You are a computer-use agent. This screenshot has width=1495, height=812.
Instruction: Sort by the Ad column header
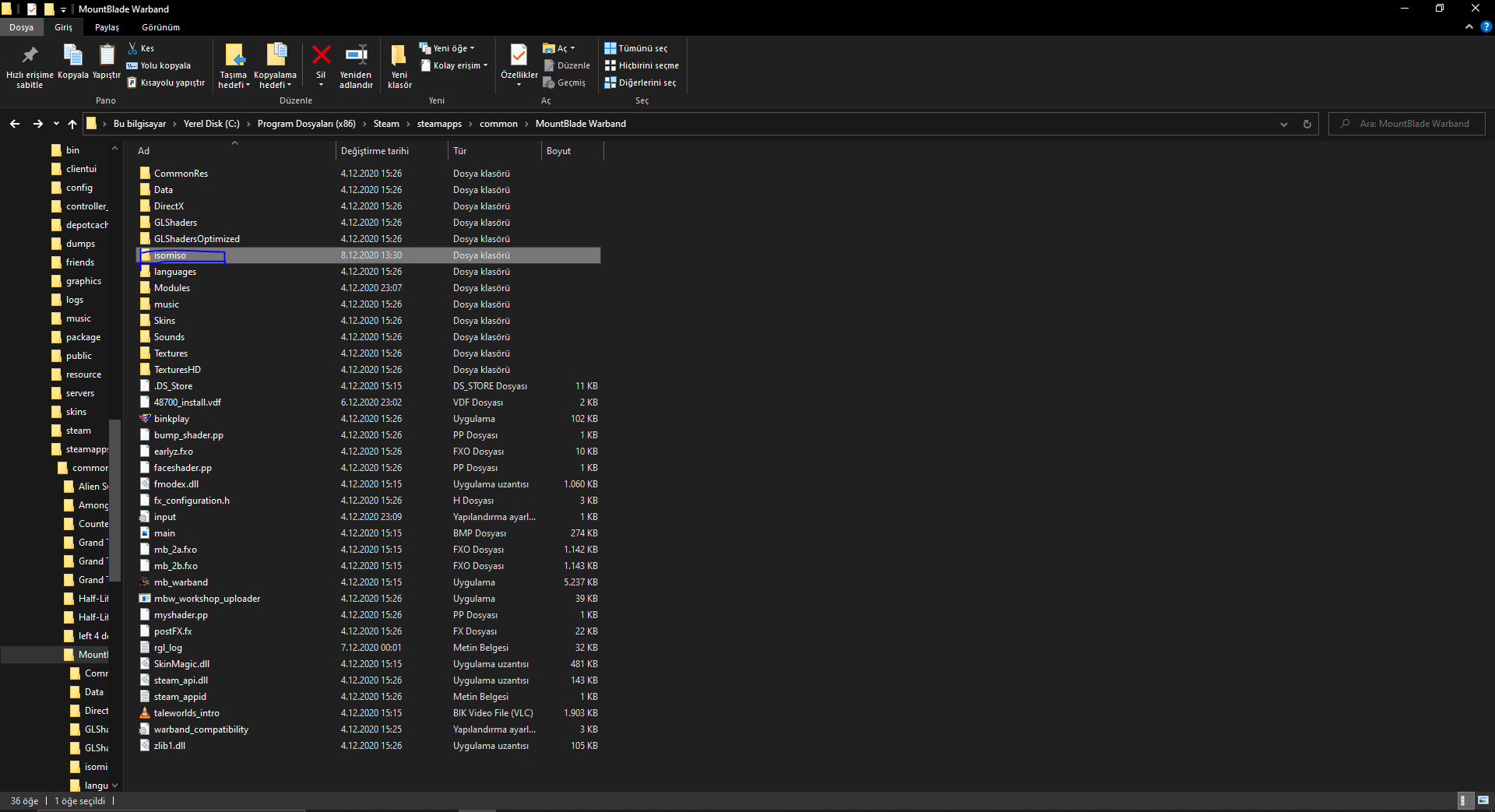(x=235, y=151)
